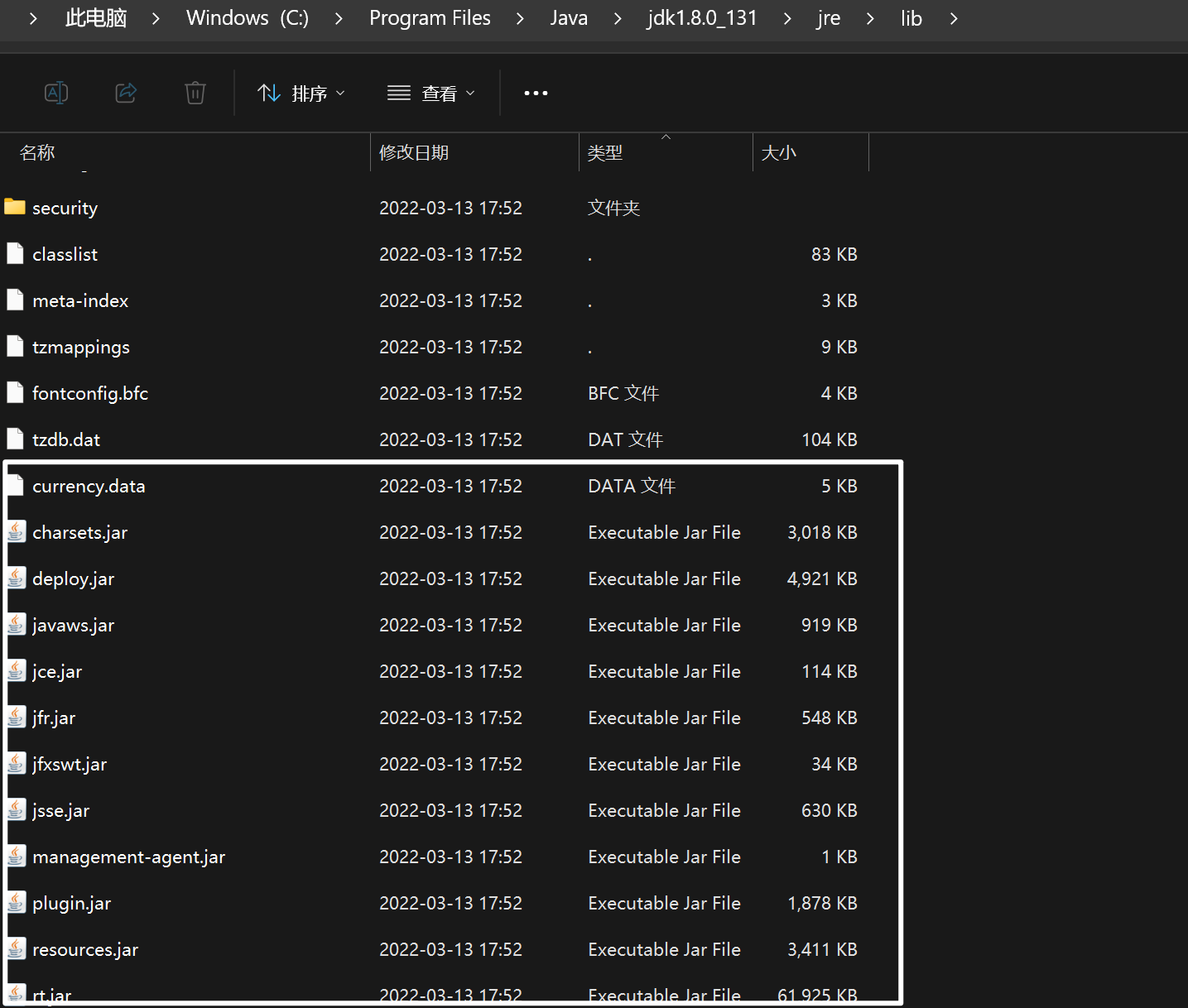Select the file name javaws.jar
This screenshot has height=1008, width=1188.
[73, 625]
